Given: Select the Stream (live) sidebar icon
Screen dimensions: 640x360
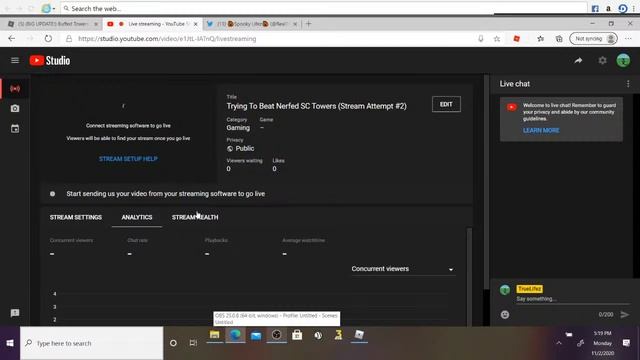Looking at the screenshot, I should (x=15, y=89).
